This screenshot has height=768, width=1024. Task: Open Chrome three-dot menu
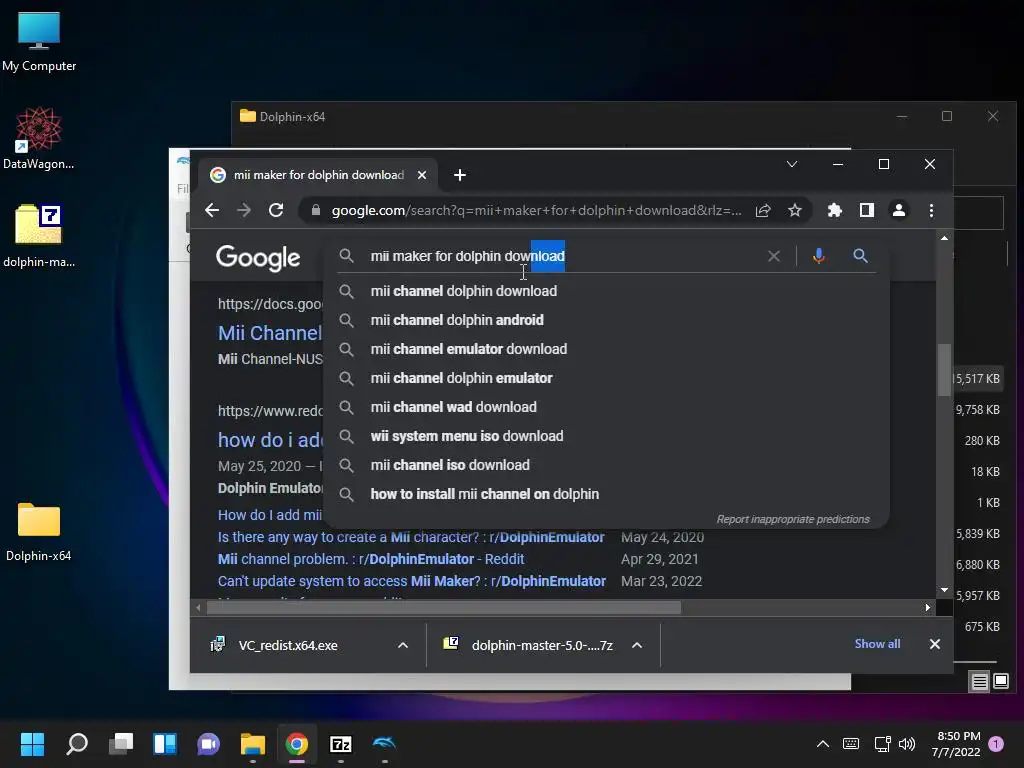pos(931,210)
